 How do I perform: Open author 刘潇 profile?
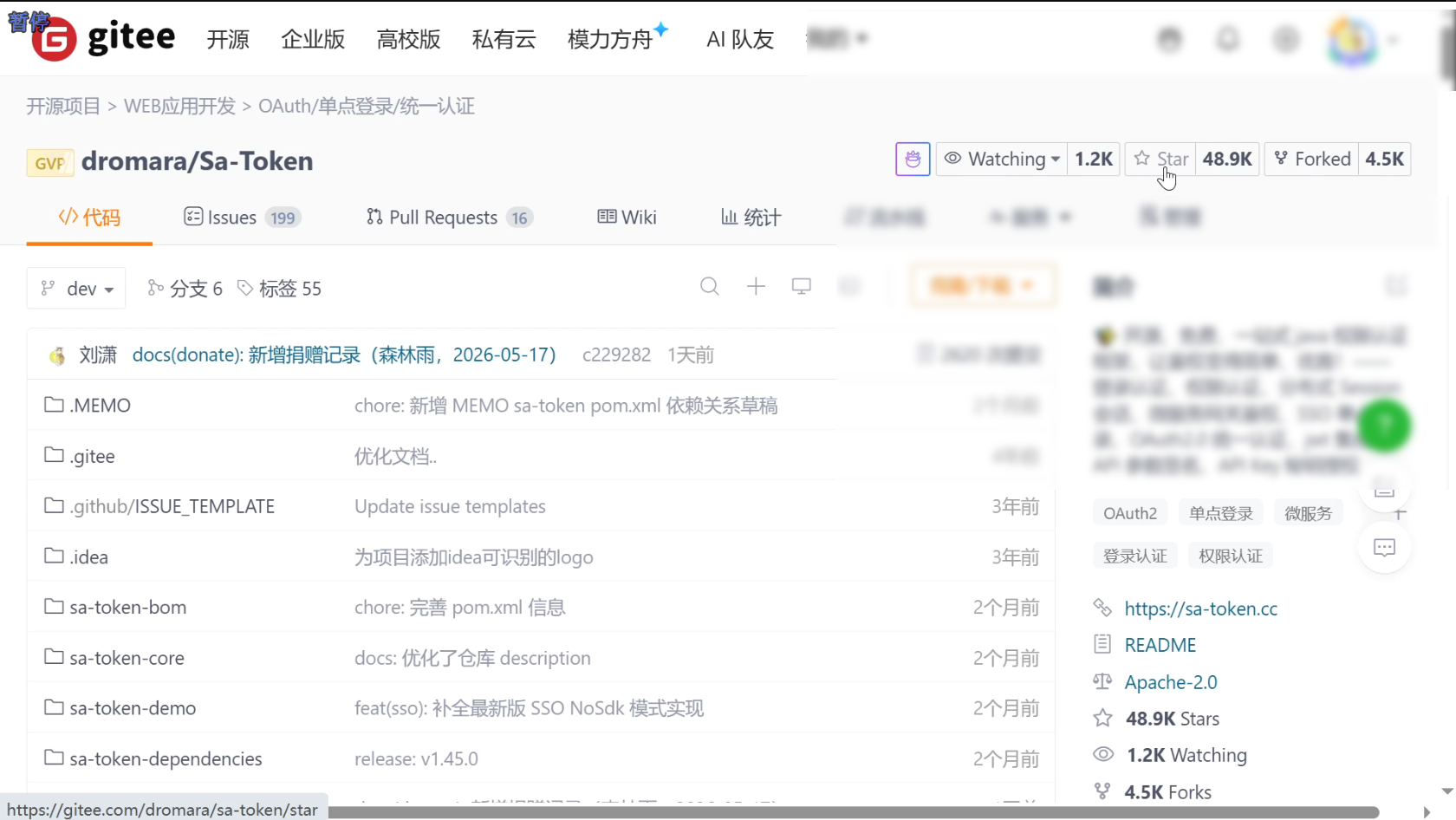tap(97, 355)
